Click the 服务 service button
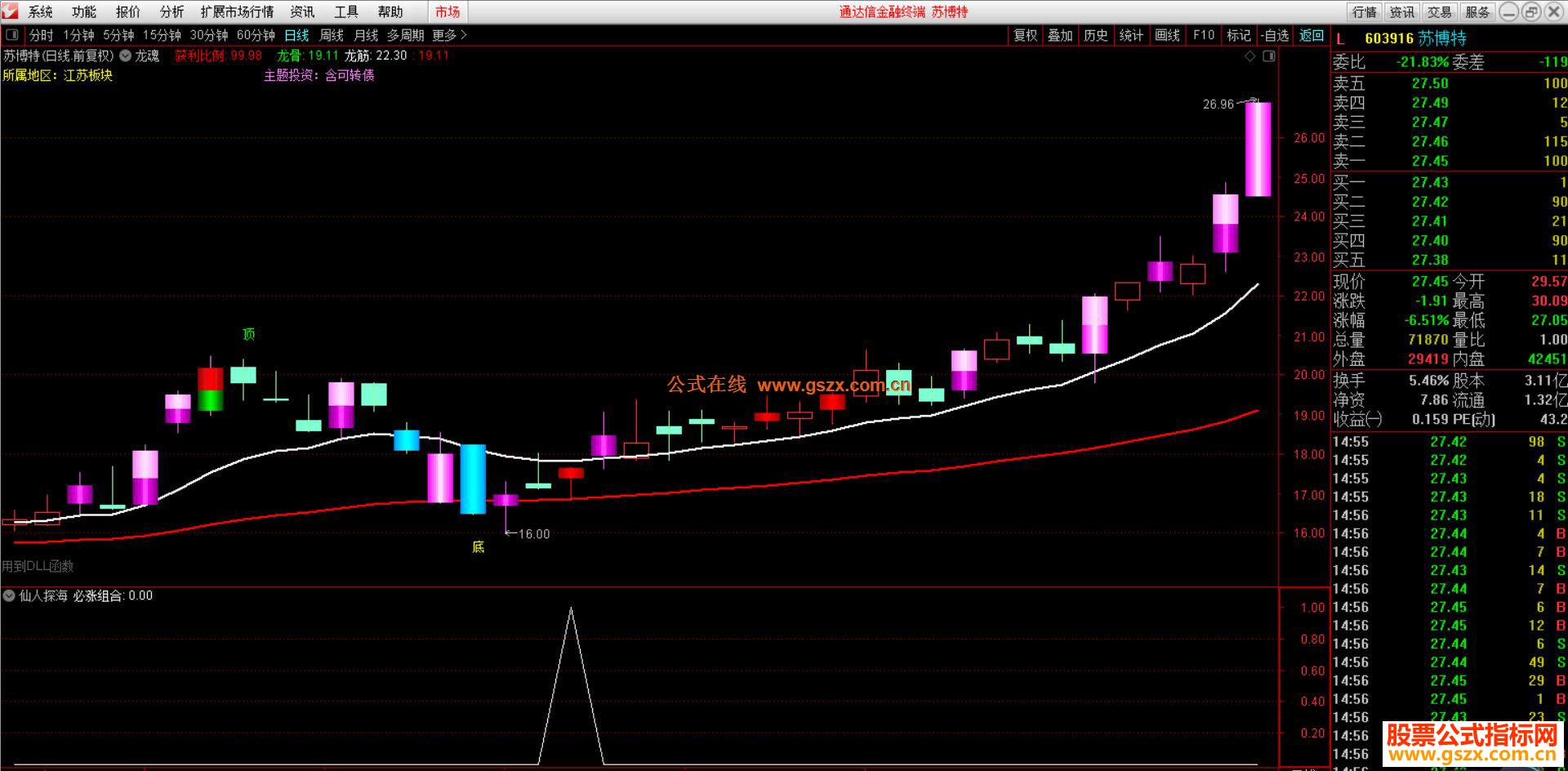This screenshot has width=1568, height=771. click(x=1477, y=11)
